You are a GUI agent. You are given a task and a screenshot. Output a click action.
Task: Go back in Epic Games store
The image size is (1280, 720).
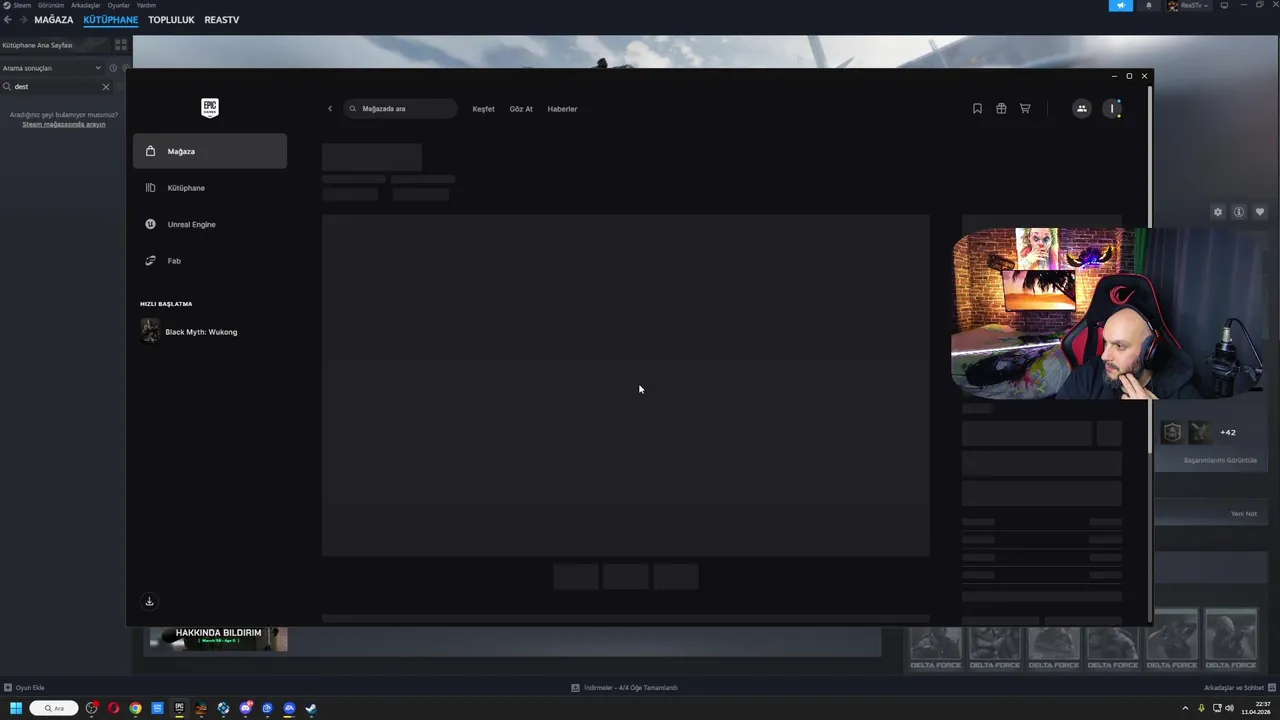coord(330,108)
